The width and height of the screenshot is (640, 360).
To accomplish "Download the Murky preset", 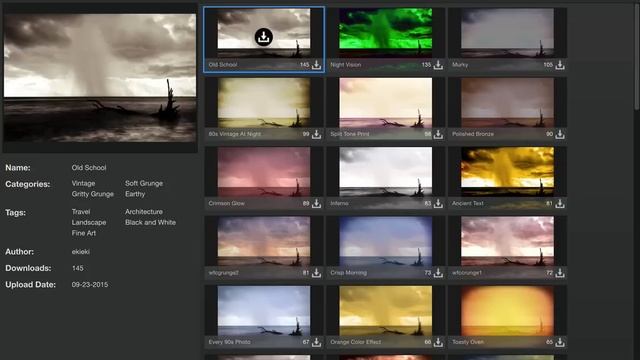I will point(560,65).
